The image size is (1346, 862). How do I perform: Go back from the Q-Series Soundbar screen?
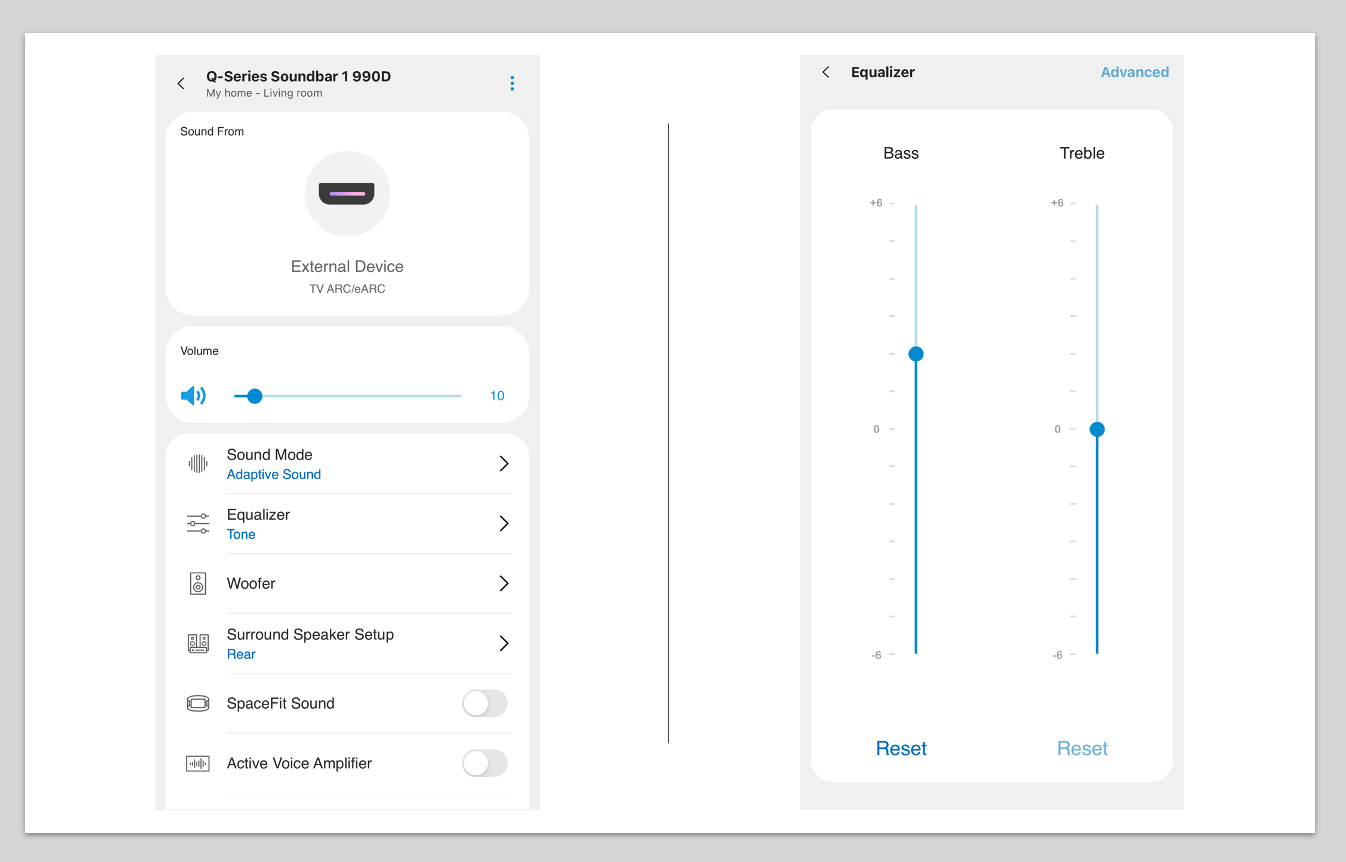tap(181, 84)
